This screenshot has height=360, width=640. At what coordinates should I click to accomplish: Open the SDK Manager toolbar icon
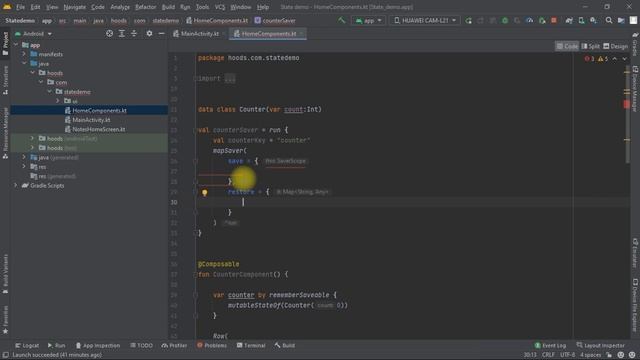(593, 20)
